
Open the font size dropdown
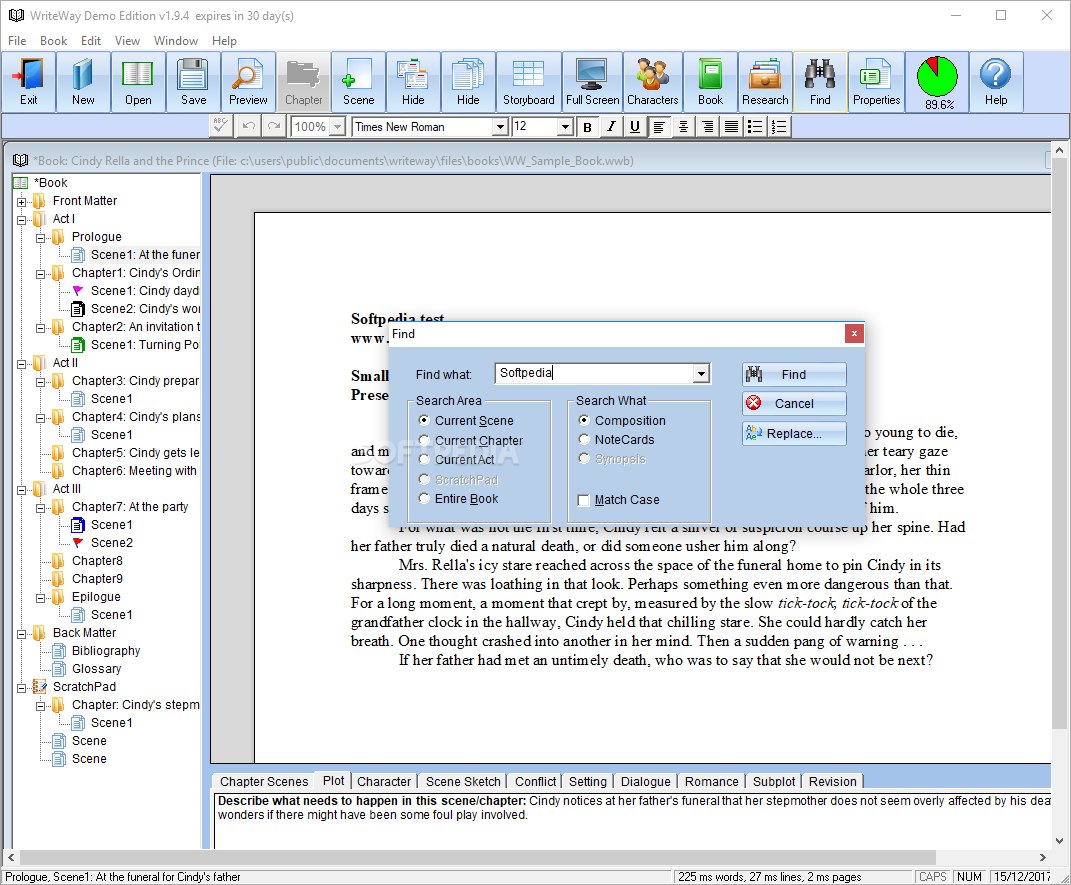click(565, 127)
